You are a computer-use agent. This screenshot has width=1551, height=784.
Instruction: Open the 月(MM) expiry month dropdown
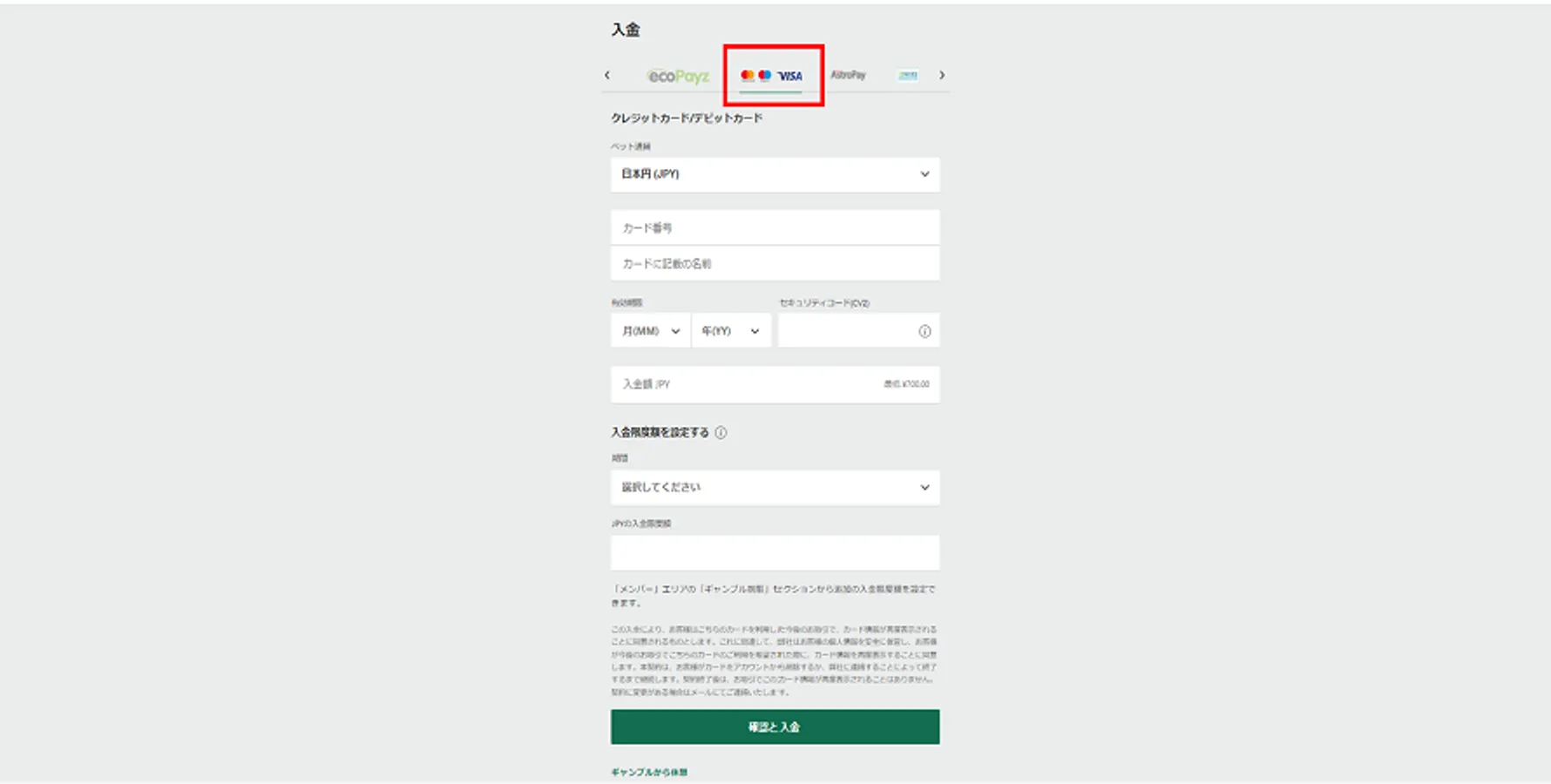coord(650,331)
